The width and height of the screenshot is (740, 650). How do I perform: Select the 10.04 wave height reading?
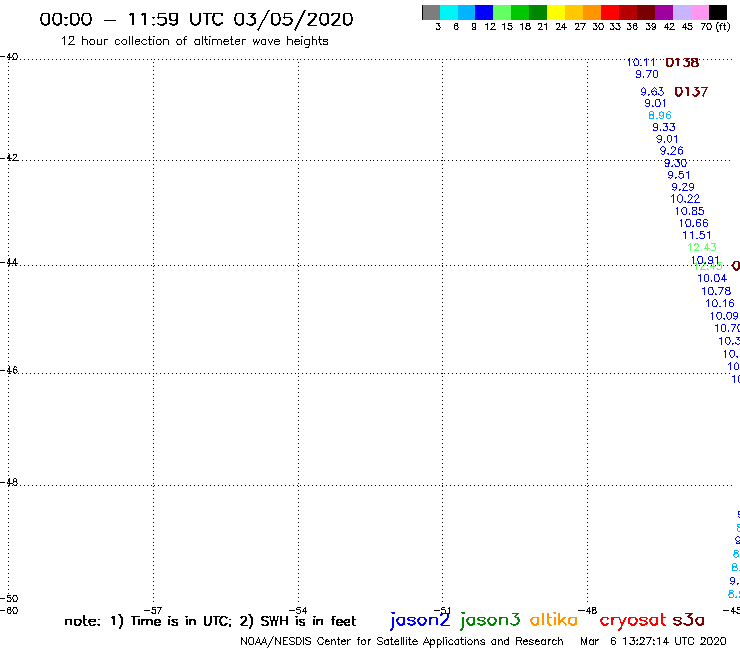pos(712,278)
